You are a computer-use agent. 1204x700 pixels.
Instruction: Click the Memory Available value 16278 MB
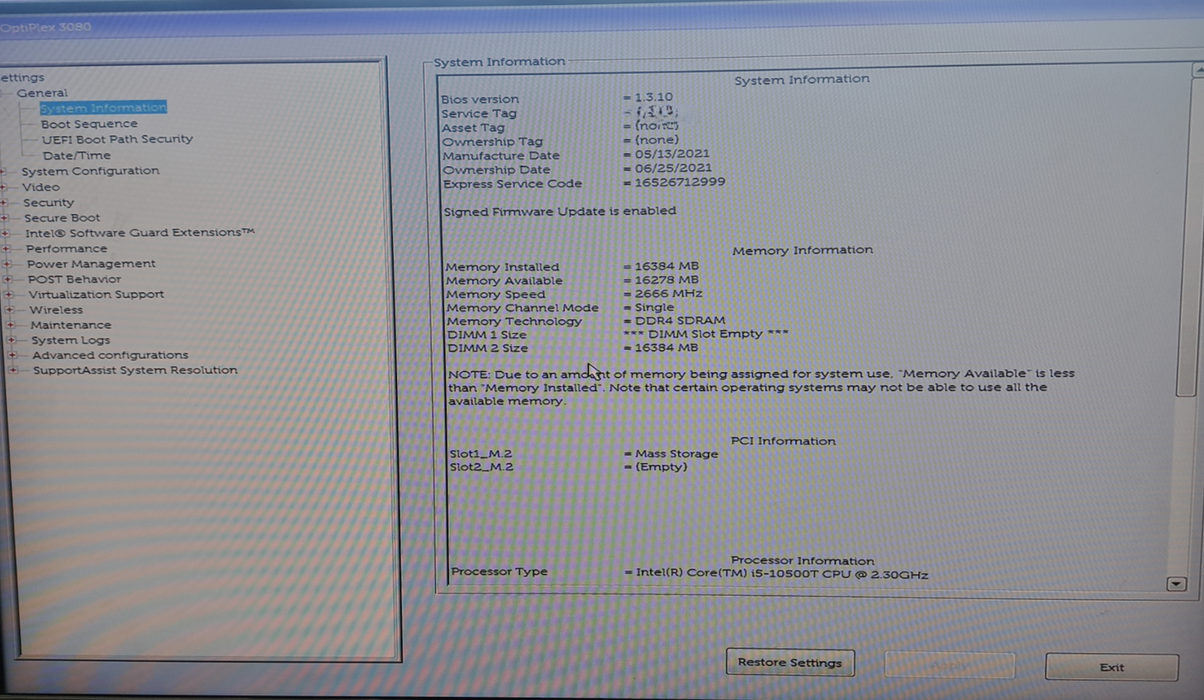pos(667,281)
